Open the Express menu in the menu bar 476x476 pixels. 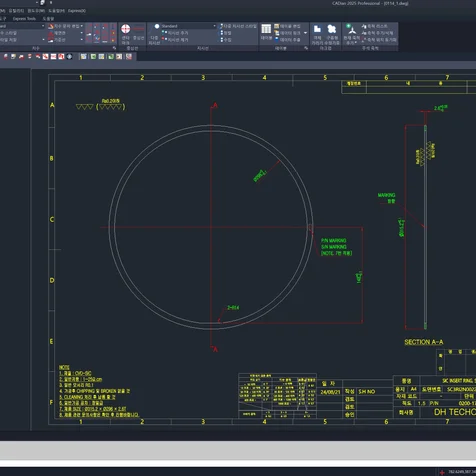point(77,11)
